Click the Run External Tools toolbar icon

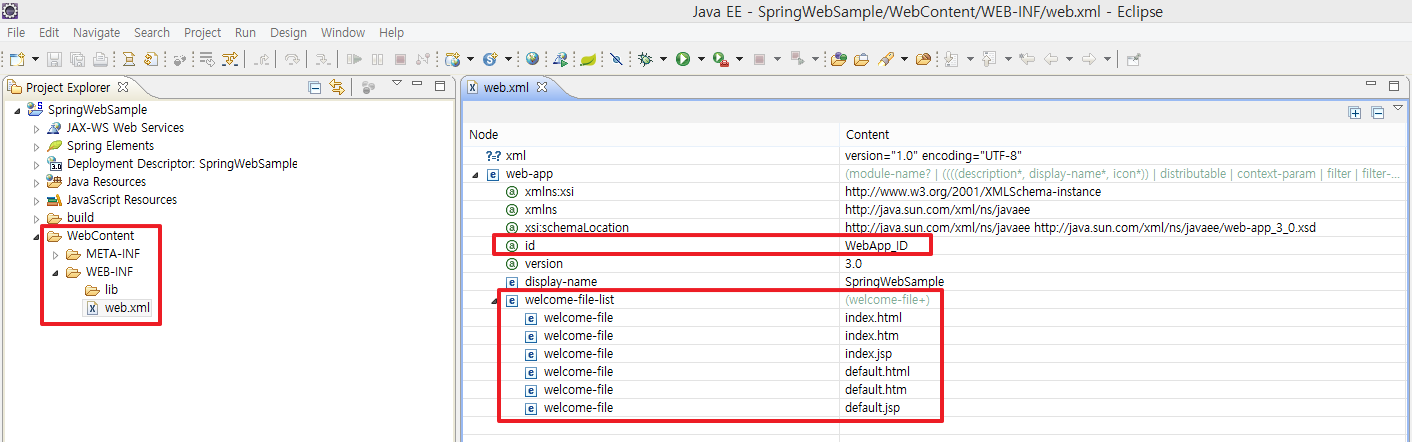point(720,59)
